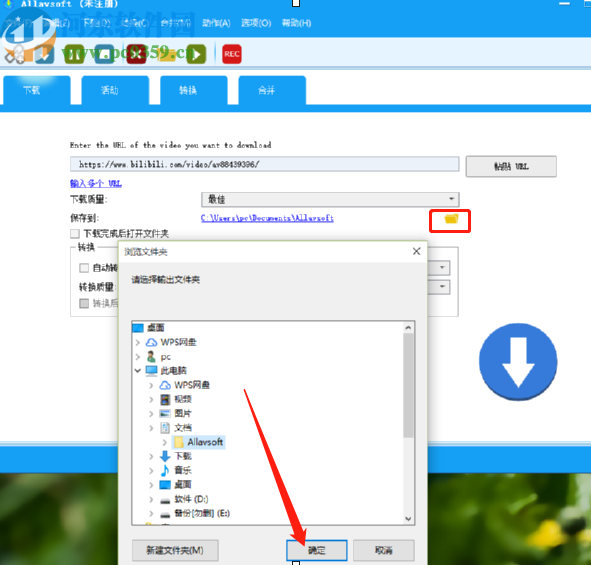Screen dimensions: 591x565
Task: Open the 帮助(H) menu
Action: [x=296, y=23]
